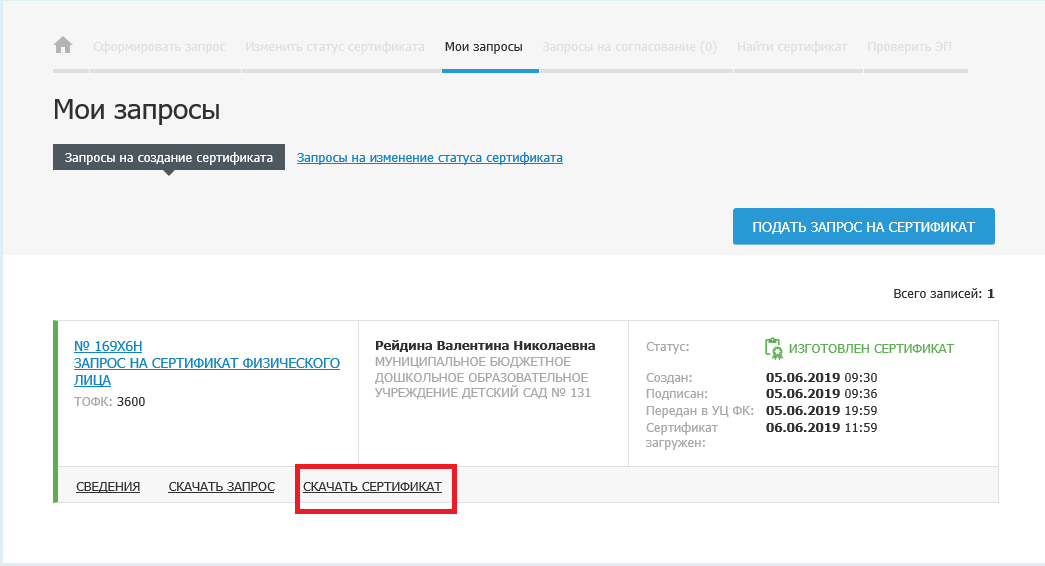Click applicant name Рейдина Валентина Николаевна
The height and width of the screenshot is (566, 1045).
[x=485, y=346]
